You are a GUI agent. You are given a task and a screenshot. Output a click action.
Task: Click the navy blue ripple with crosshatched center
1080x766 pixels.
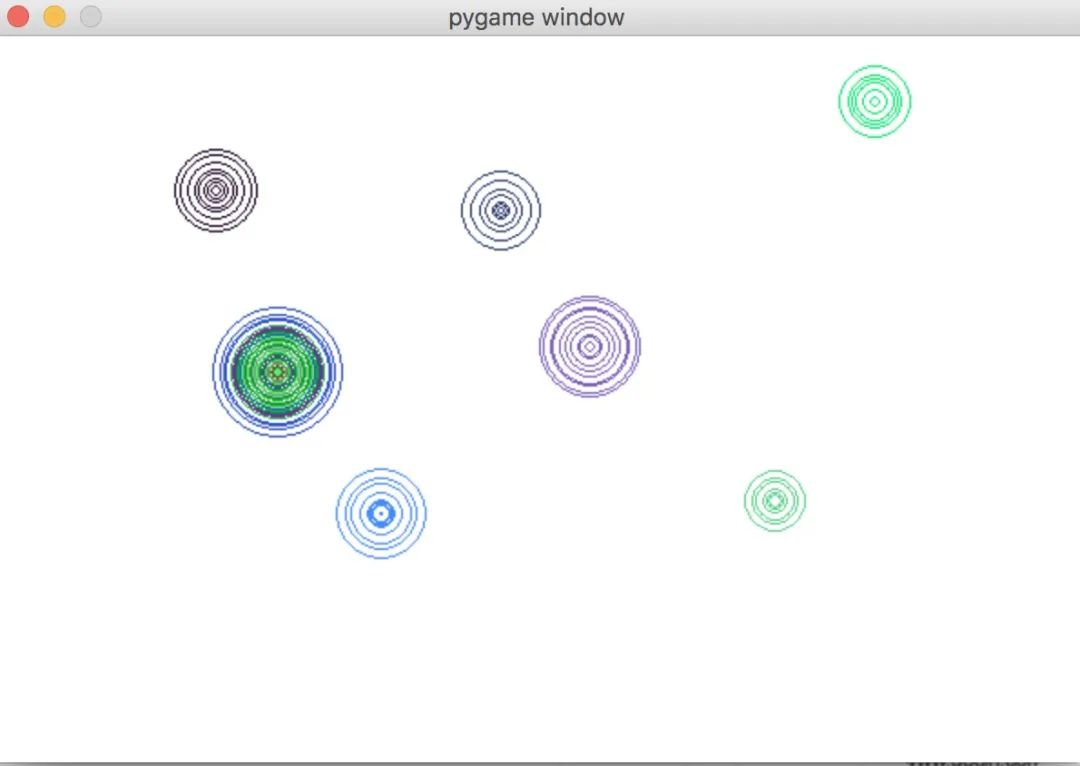[x=501, y=210]
